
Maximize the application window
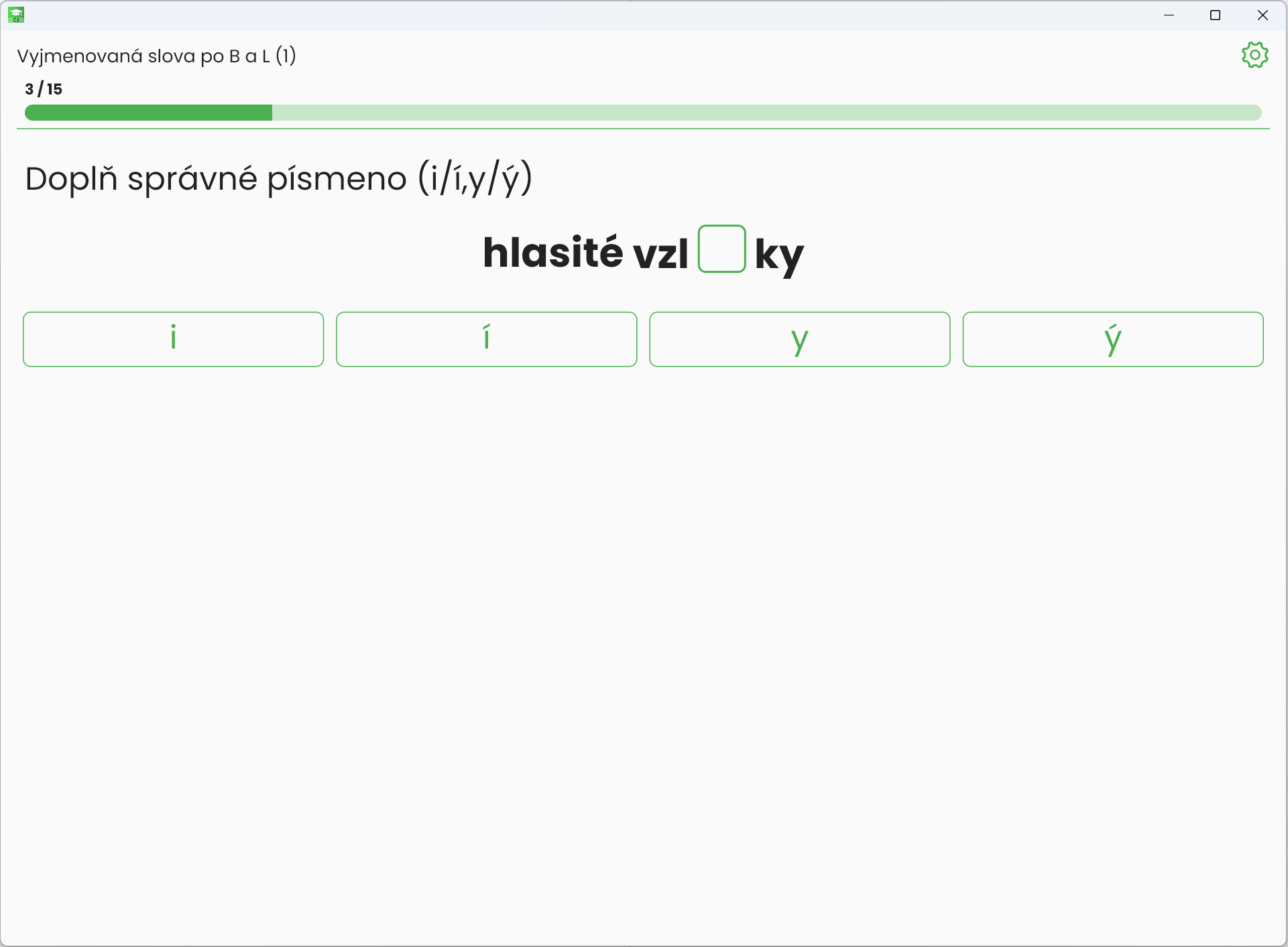1215,15
